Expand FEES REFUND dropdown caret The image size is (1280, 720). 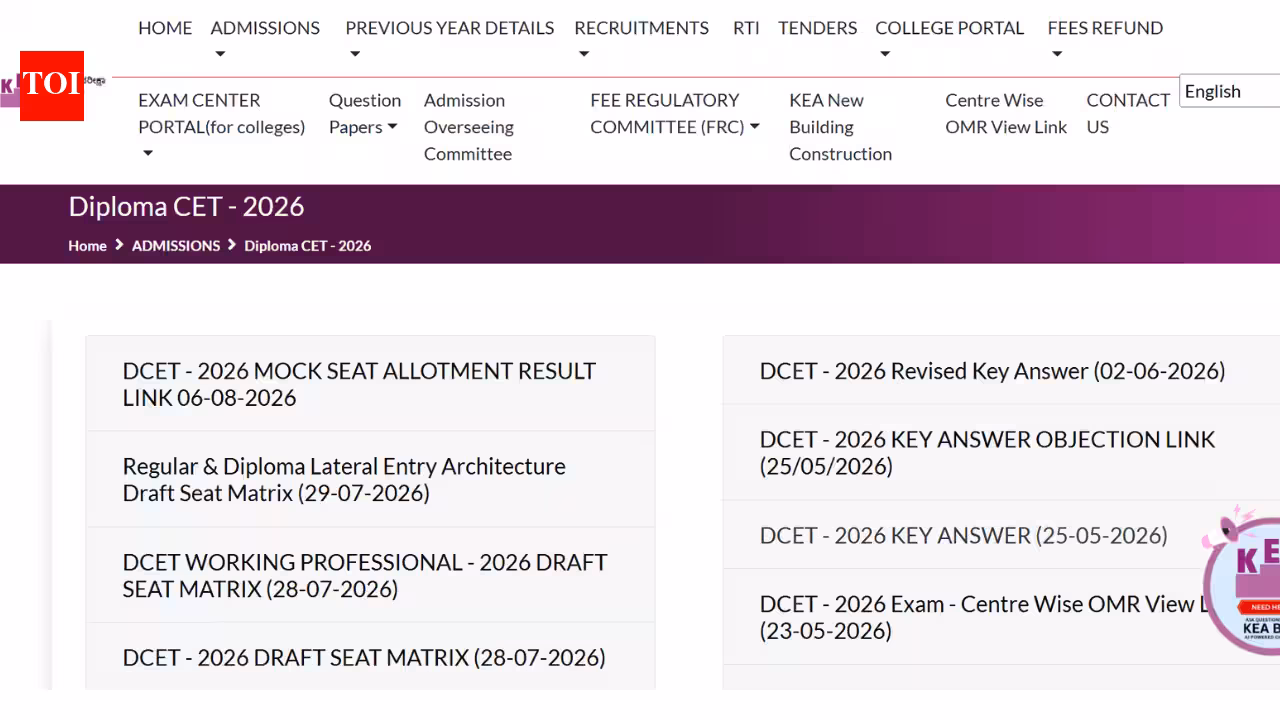pos(1057,55)
